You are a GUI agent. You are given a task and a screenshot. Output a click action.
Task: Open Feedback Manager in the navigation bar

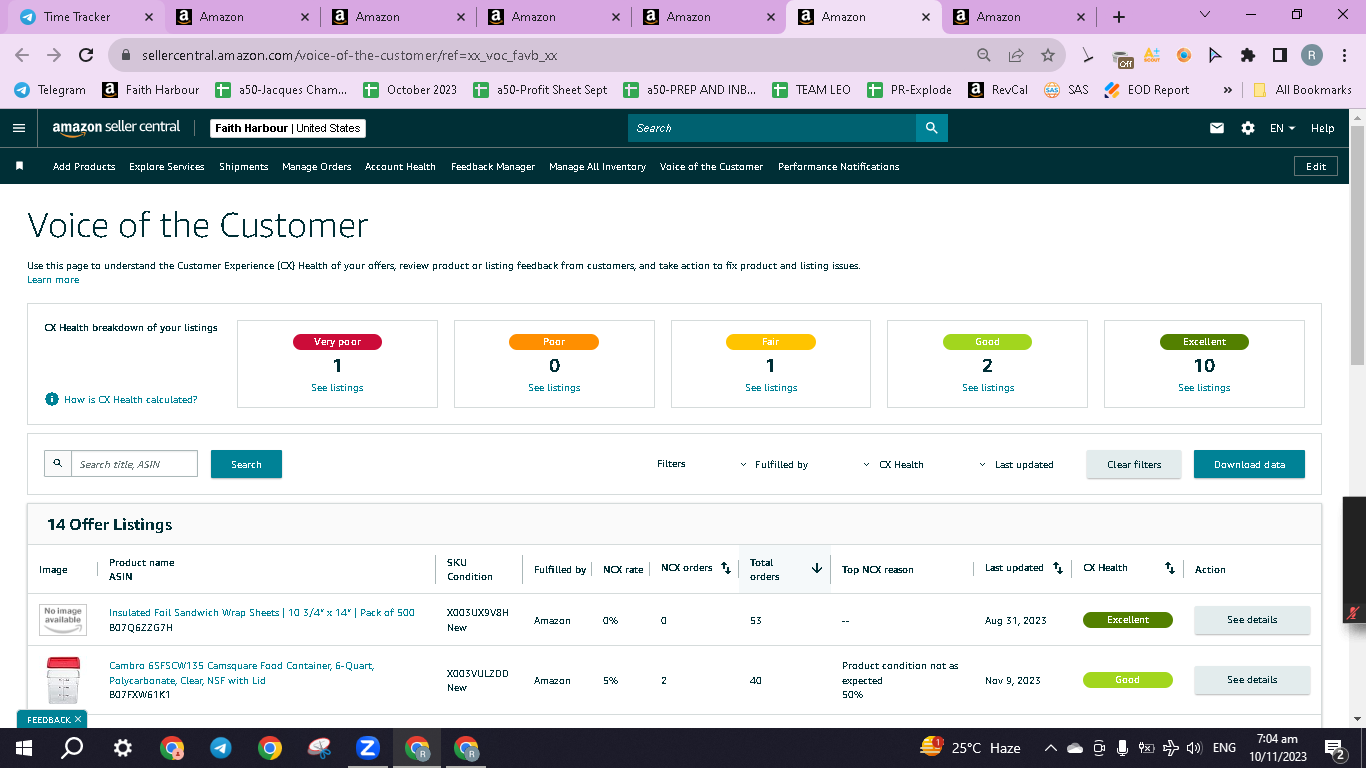[493, 166]
